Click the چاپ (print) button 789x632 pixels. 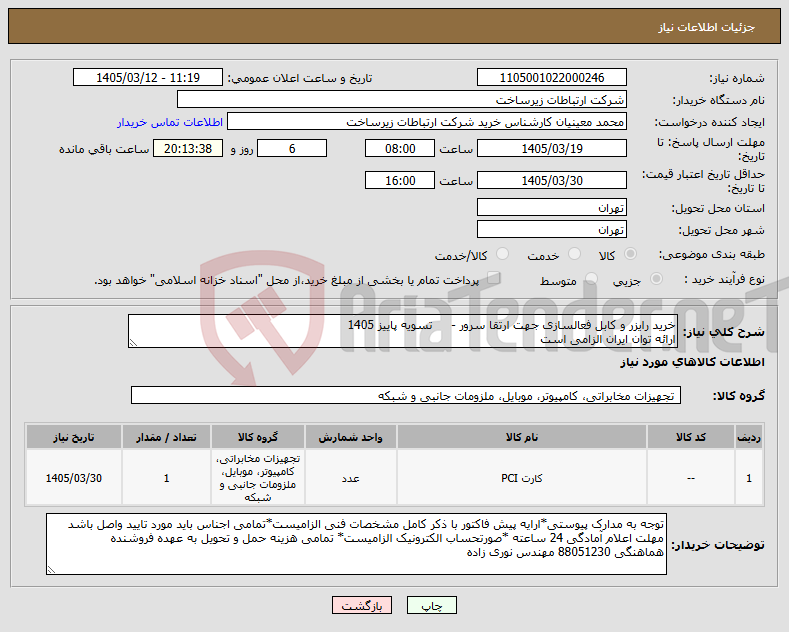tap(432, 605)
